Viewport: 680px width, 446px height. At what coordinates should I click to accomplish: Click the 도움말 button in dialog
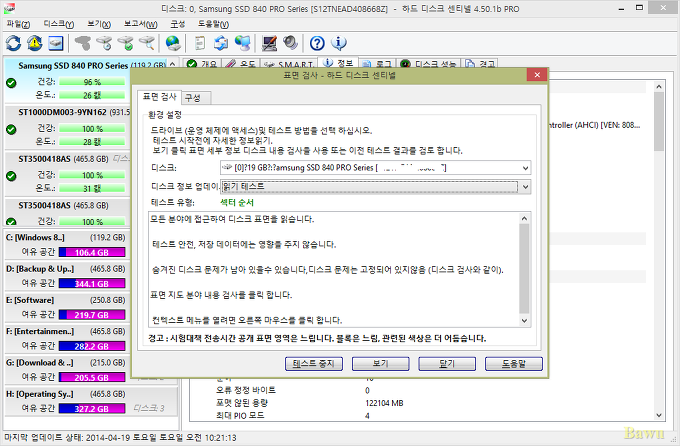(513, 364)
